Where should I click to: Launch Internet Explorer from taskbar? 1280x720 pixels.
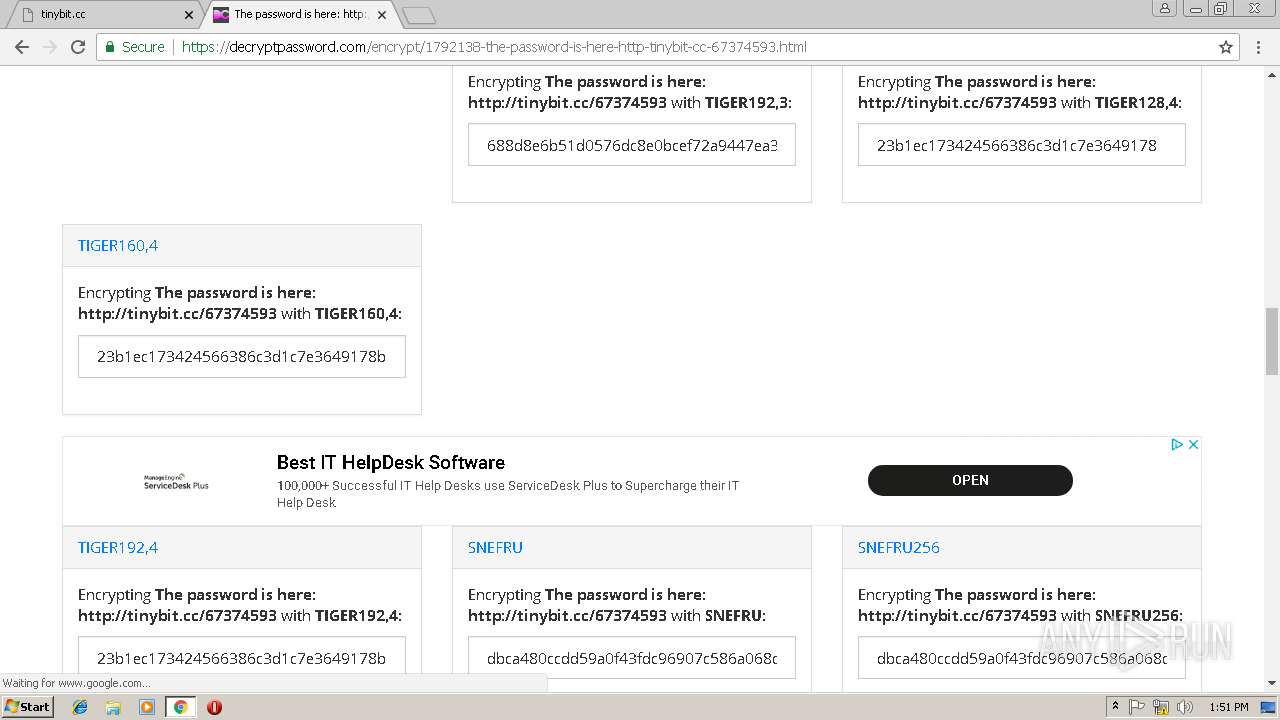tap(80, 707)
